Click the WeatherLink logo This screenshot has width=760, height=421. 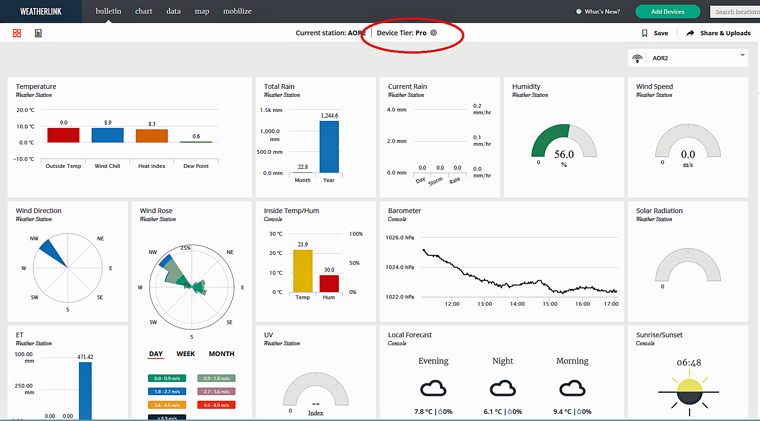pyautogui.click(x=41, y=11)
